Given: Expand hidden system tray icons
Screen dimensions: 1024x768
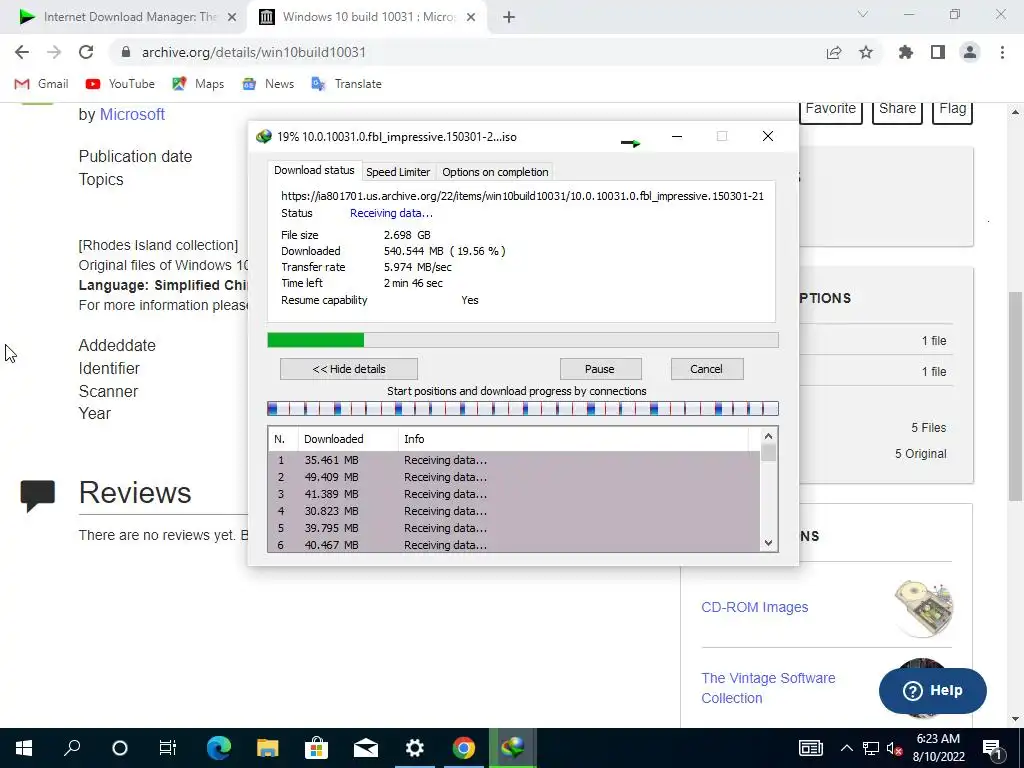Looking at the screenshot, I should tap(846, 748).
